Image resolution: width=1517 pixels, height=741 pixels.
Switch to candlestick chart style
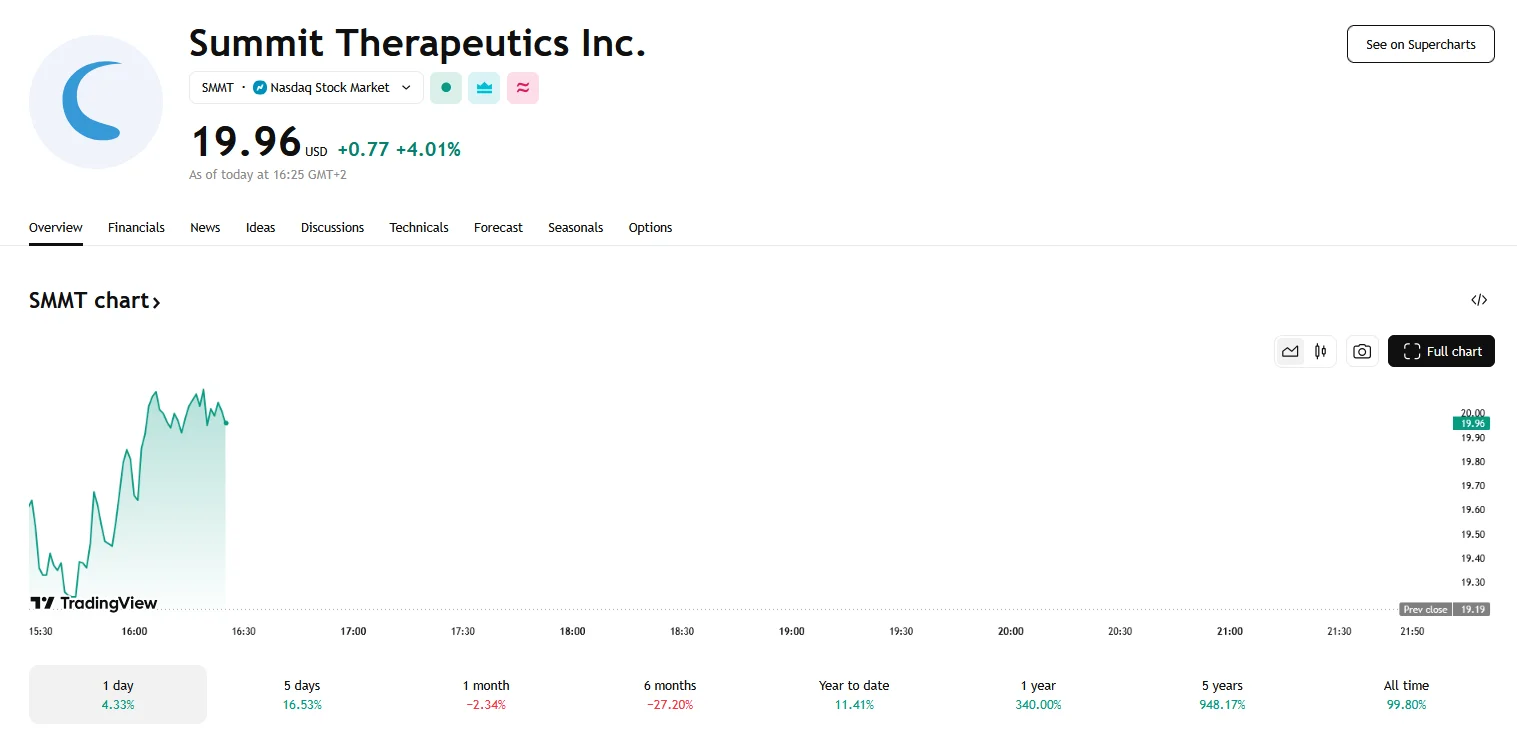[x=1321, y=351]
